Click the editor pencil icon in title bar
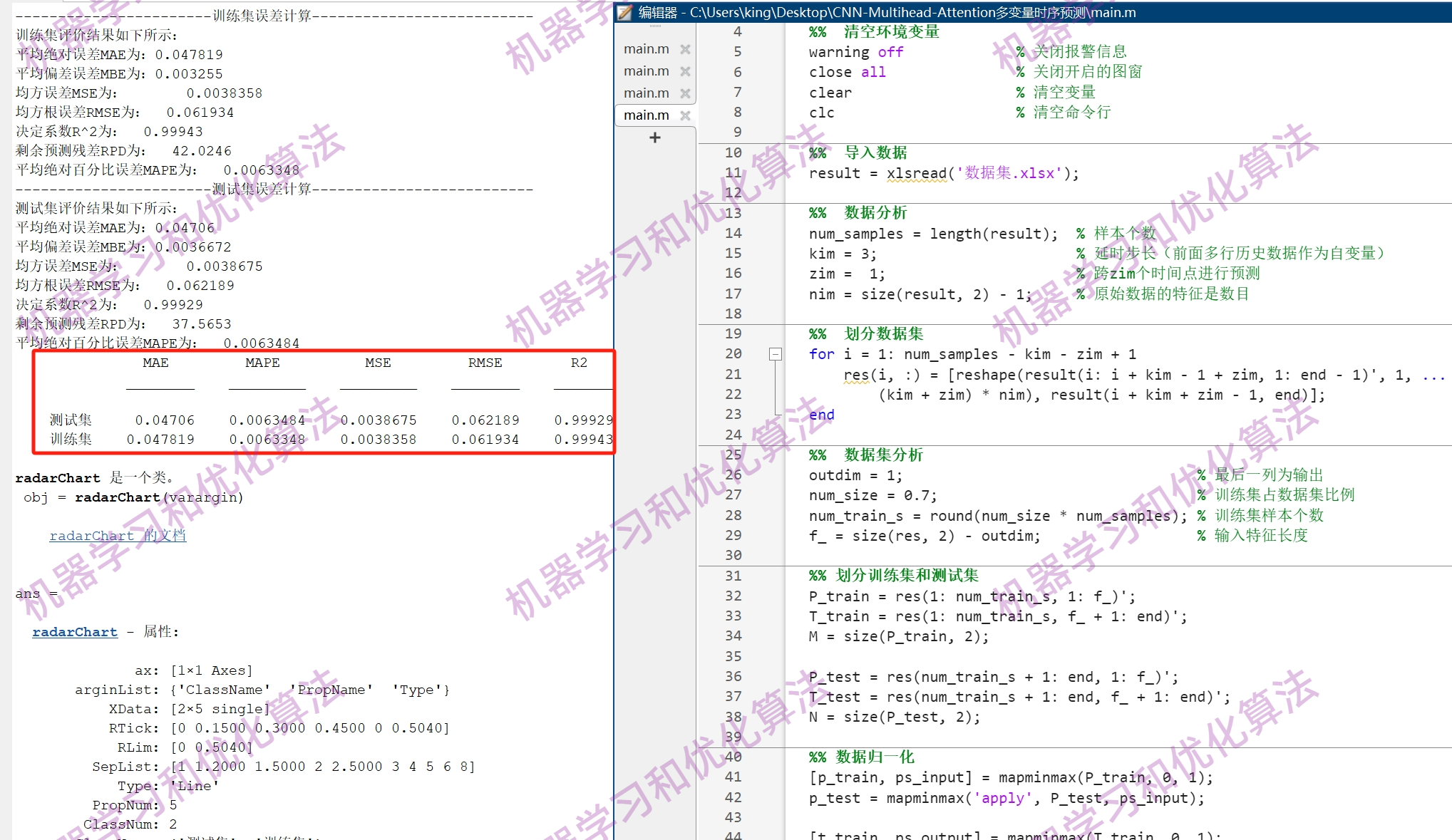Screen dimensions: 1452x840 pos(625,12)
